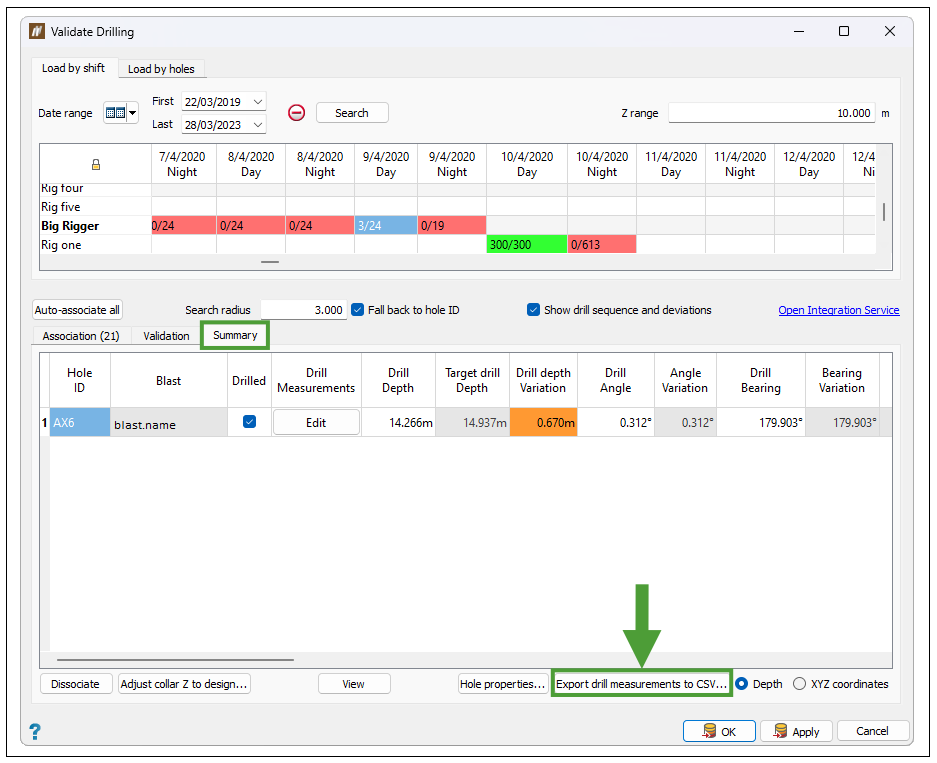Click the 179.903° drill bearing cell
937x763 pixels.
[x=761, y=422]
